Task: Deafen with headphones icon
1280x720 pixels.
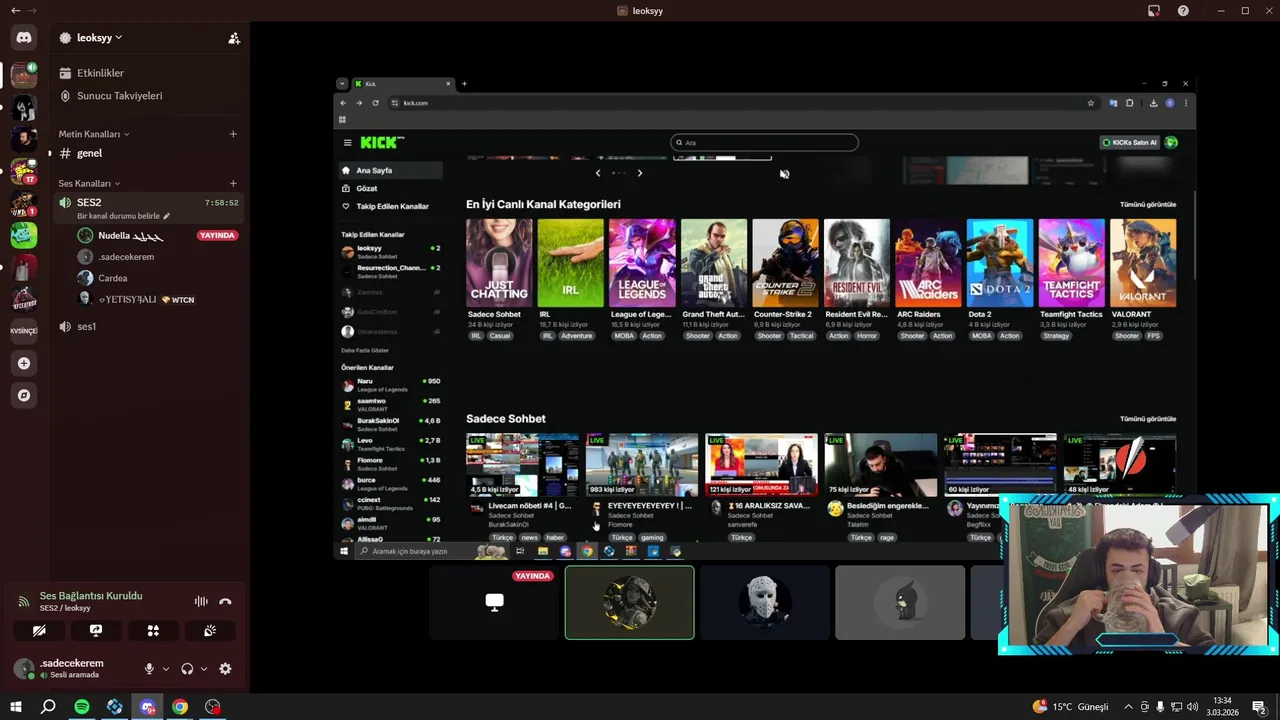Action: (187, 669)
